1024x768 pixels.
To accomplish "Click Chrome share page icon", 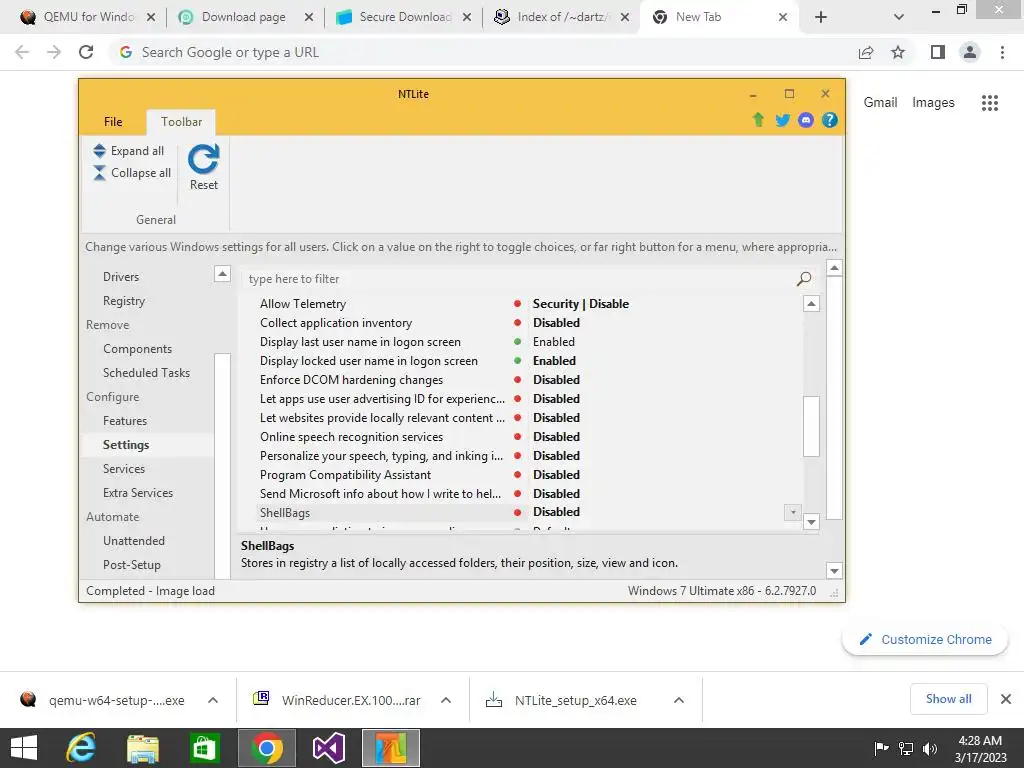I will 866,52.
